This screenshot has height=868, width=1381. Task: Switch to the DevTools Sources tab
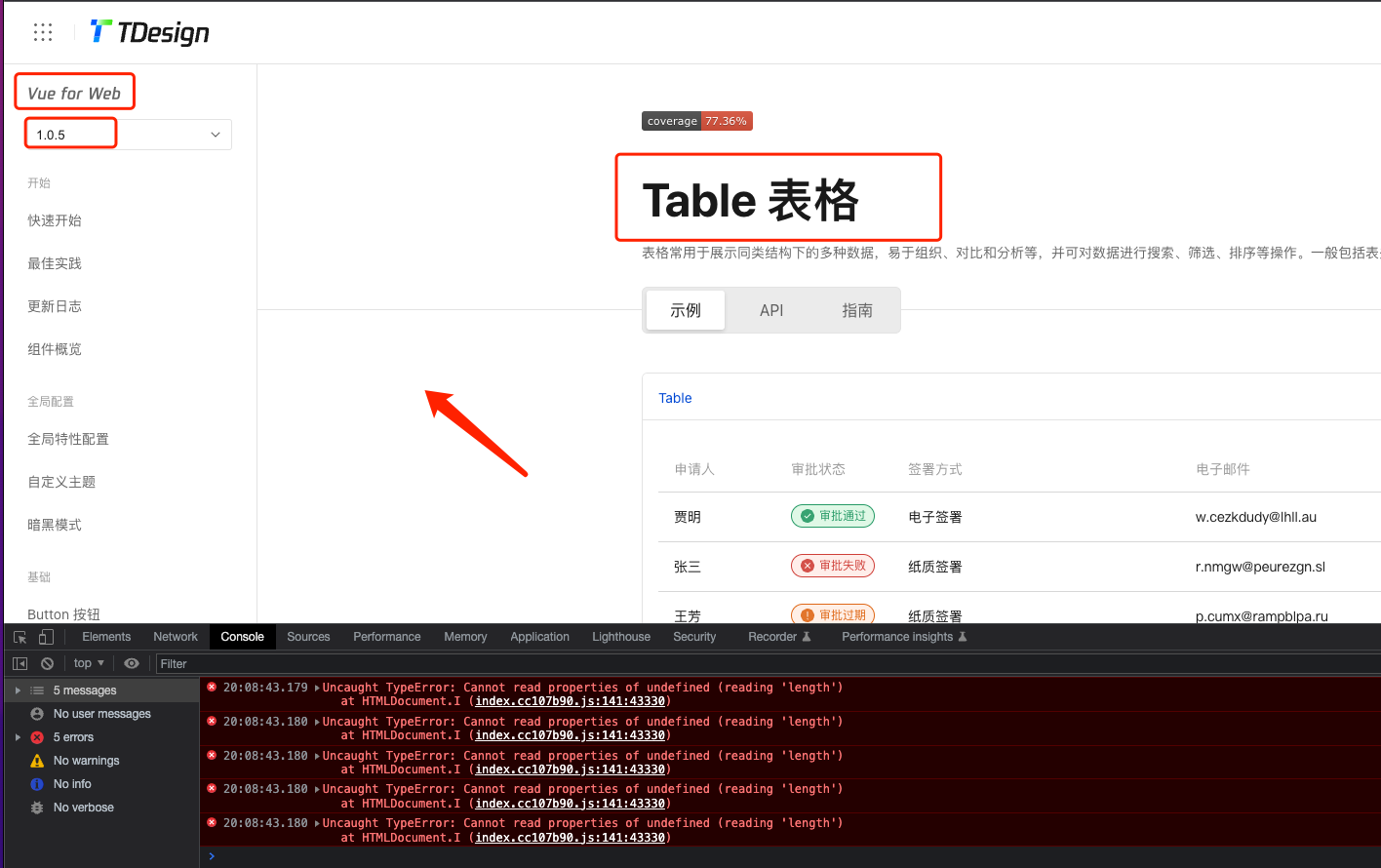click(308, 637)
